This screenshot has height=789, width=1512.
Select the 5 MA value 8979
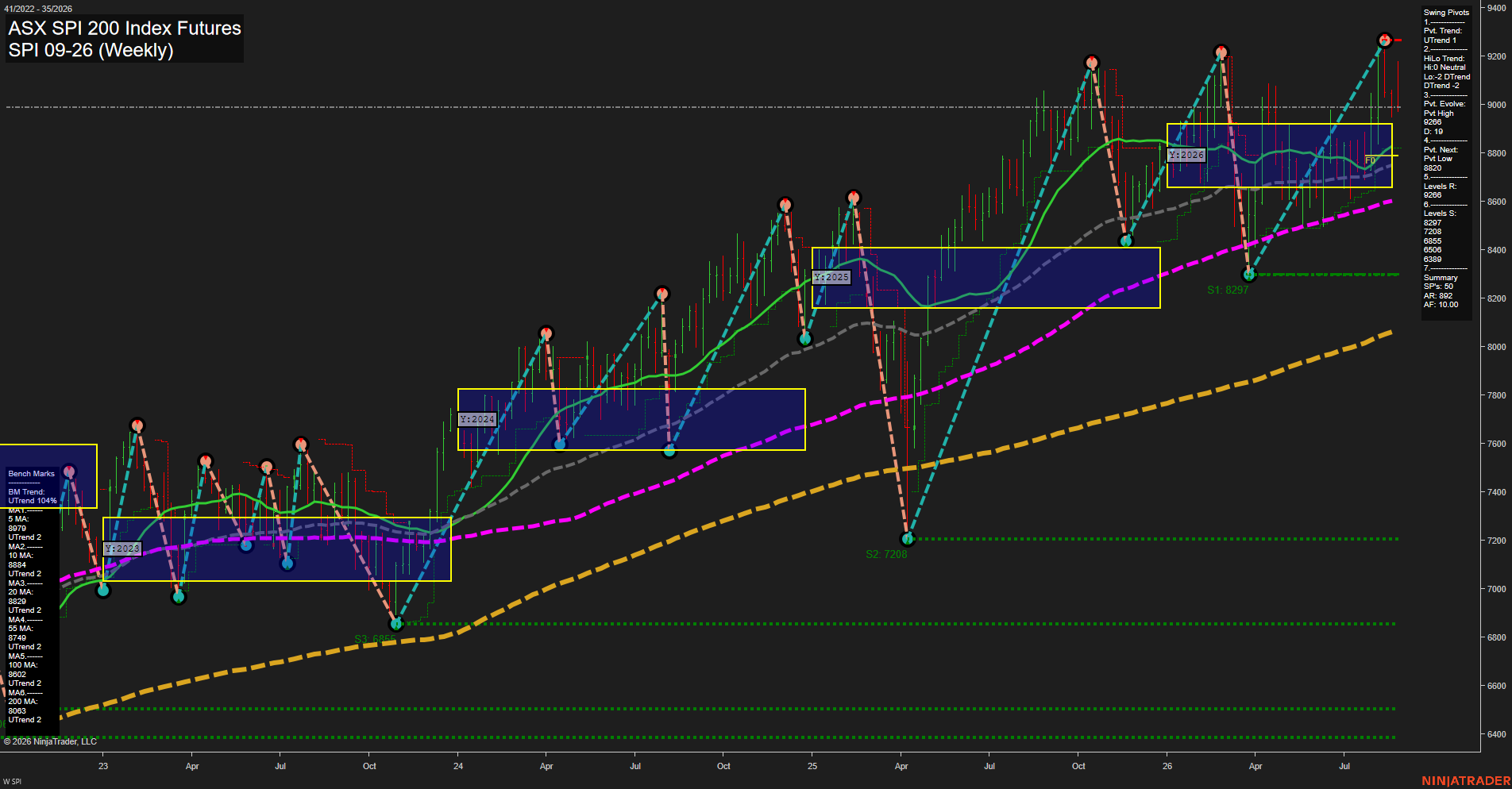tap(17, 529)
